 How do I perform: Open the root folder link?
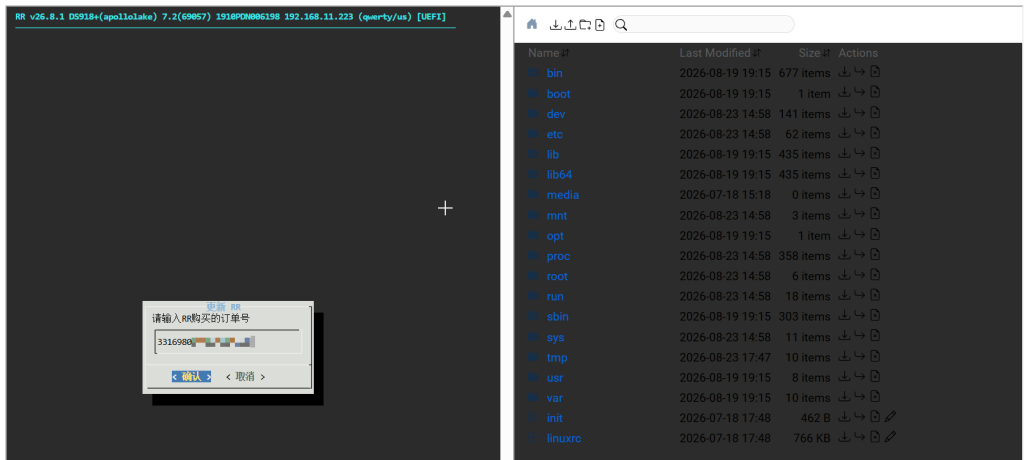pos(557,276)
